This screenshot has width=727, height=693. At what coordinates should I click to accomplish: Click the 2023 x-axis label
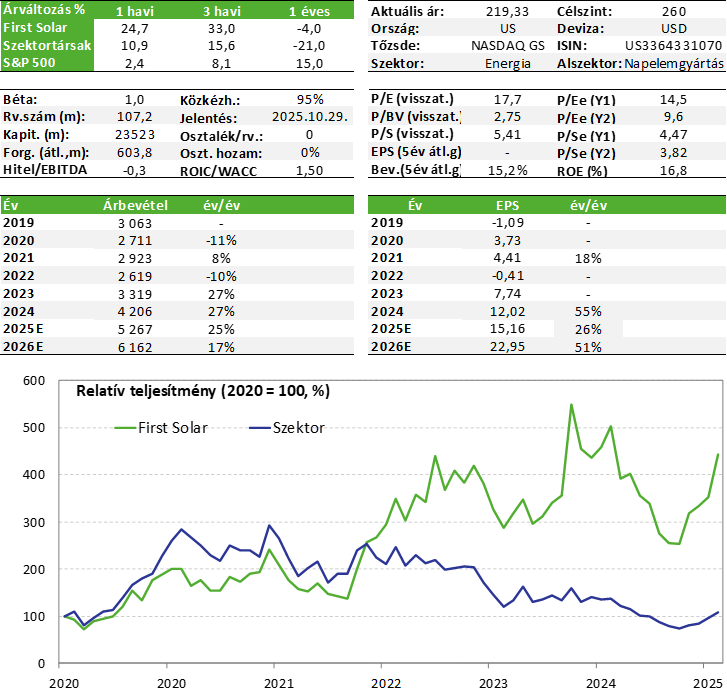click(x=493, y=683)
